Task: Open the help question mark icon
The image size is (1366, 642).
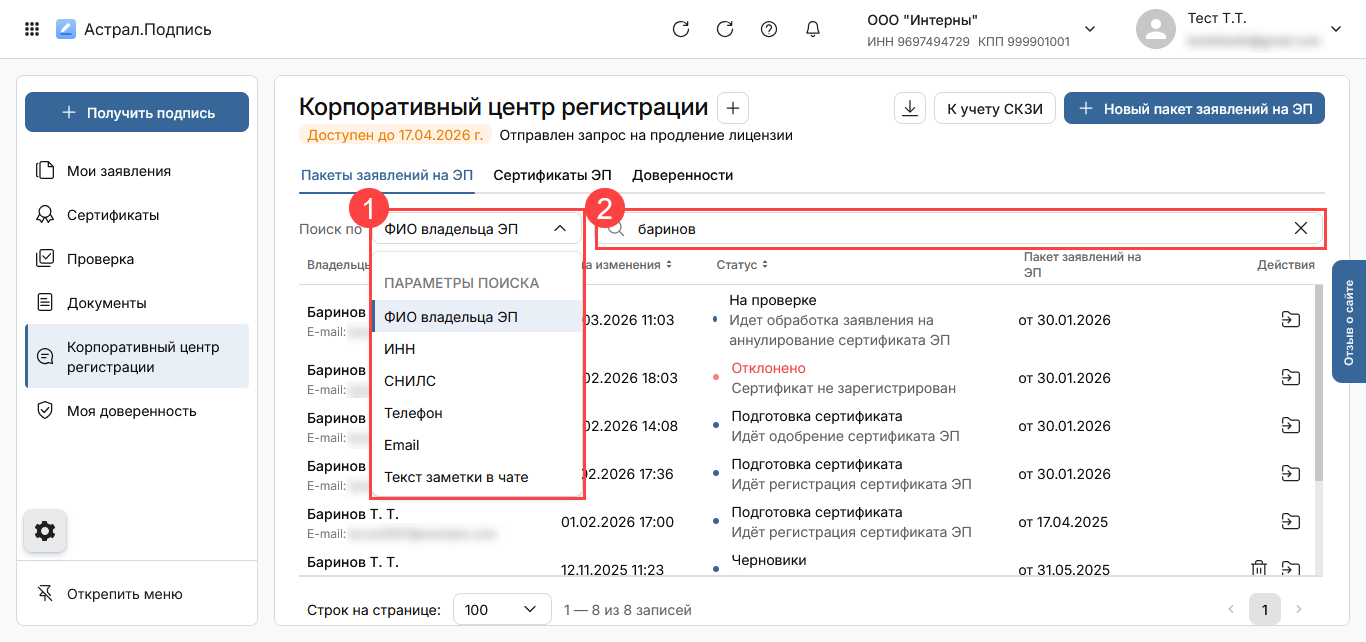Action: 769,29
